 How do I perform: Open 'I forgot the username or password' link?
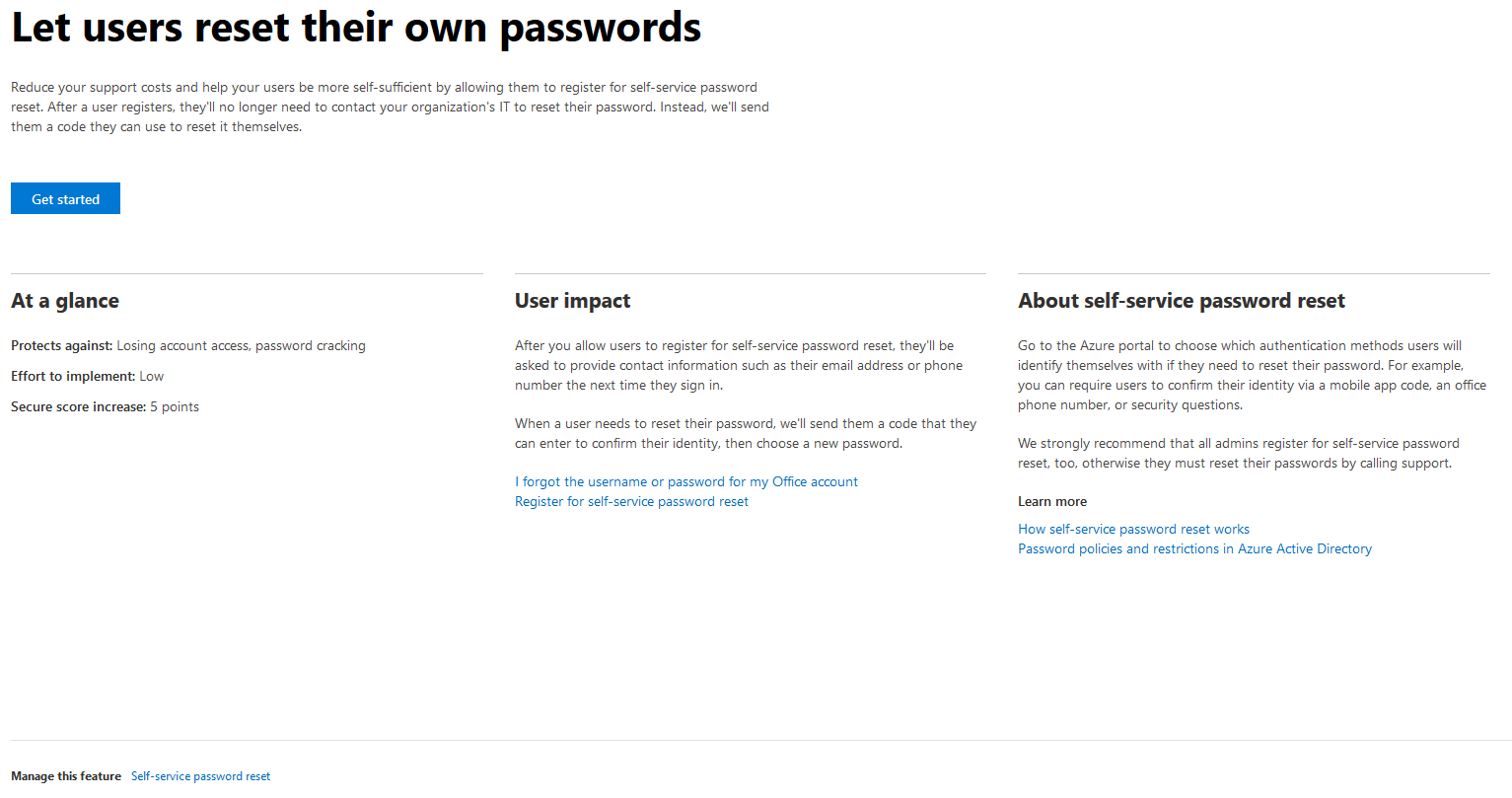[x=686, y=481]
